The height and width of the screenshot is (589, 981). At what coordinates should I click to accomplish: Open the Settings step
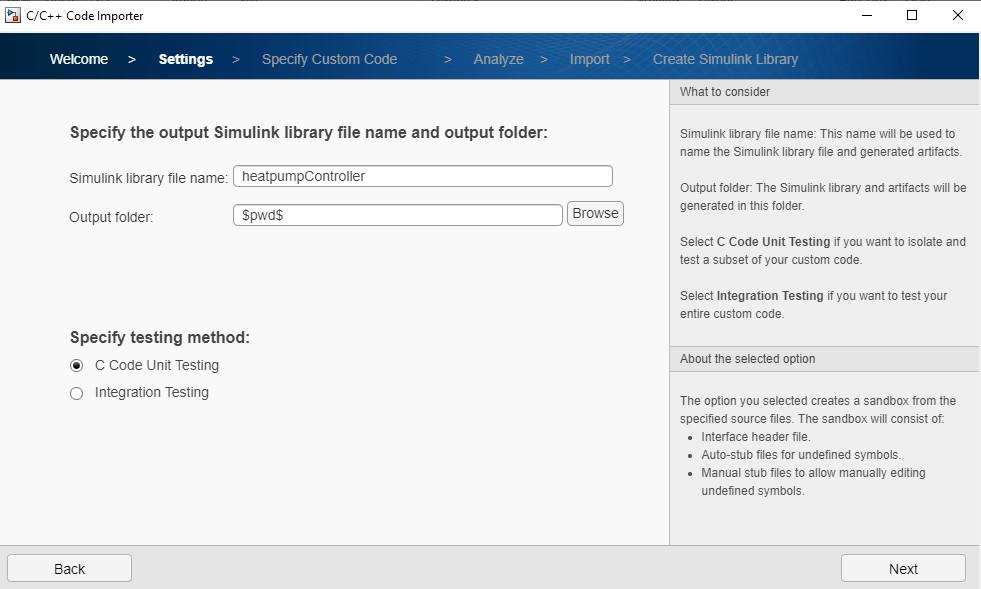(185, 59)
